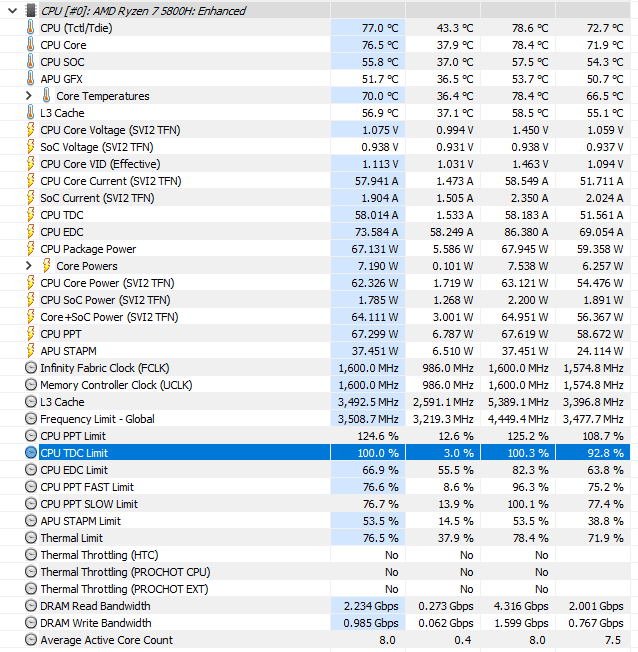Click clock icon beside Frequency Limit - Global

coord(31,419)
